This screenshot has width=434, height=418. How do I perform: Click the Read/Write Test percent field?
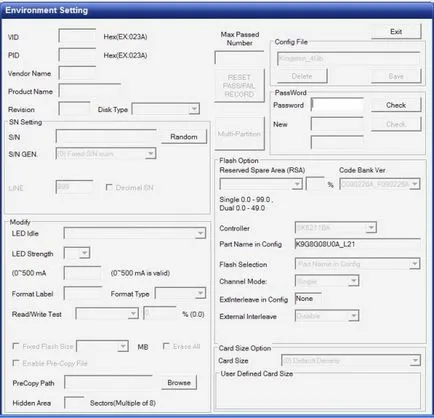160,313
